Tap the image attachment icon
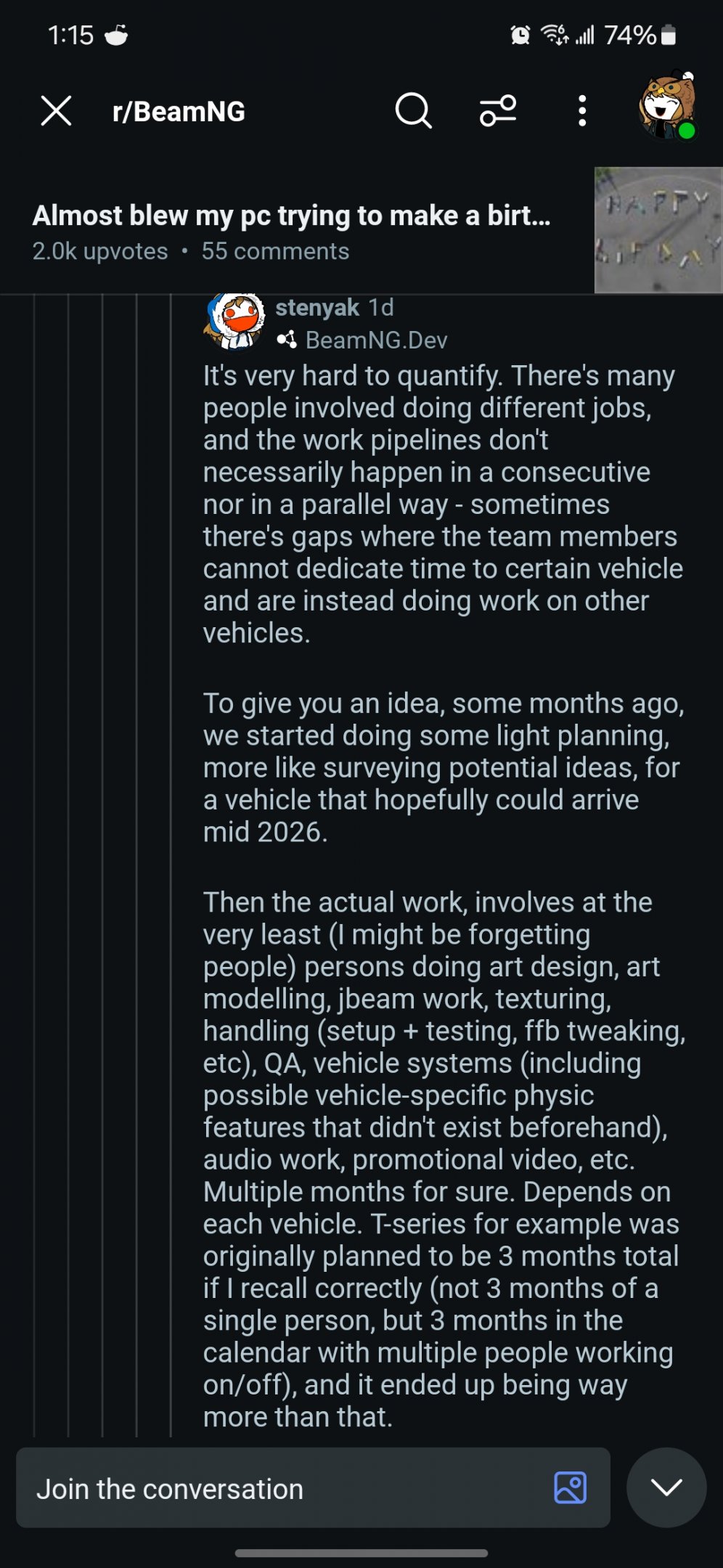The image size is (723, 1568). tap(570, 1487)
